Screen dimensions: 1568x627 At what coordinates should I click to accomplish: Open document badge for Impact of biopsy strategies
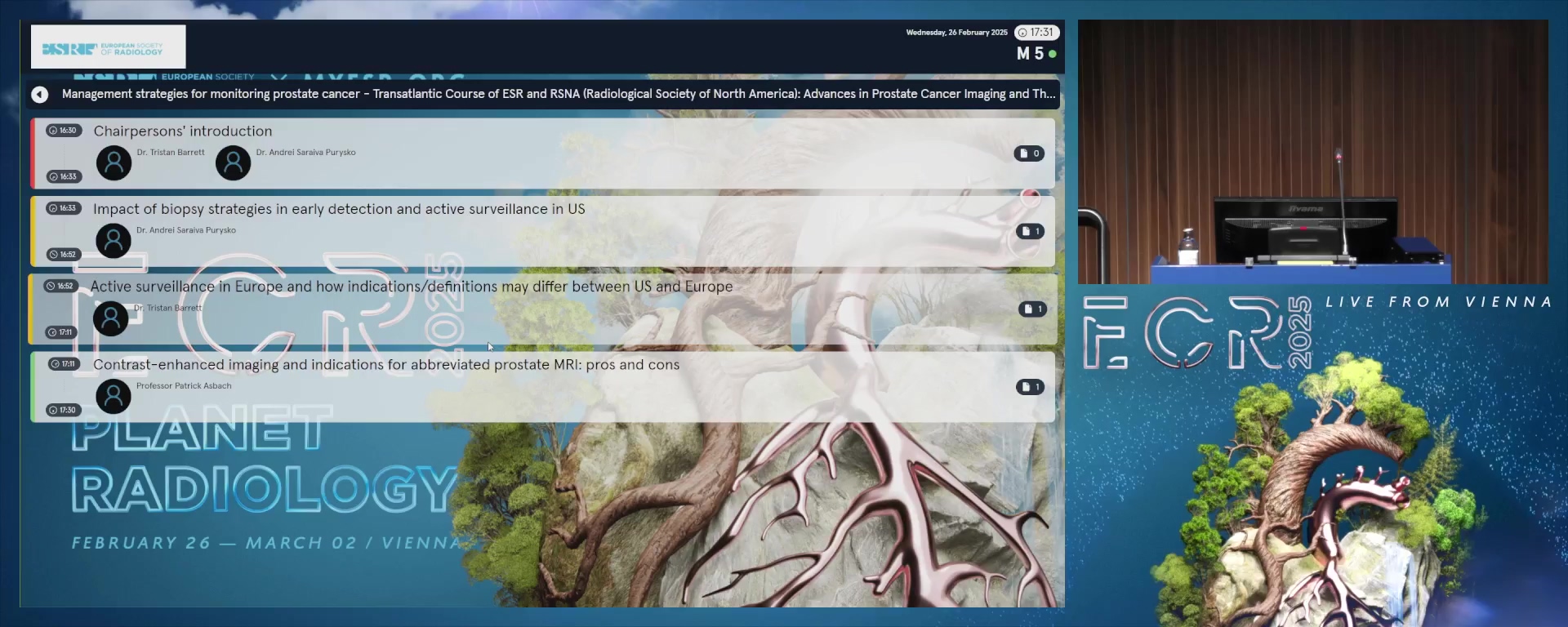[x=1030, y=231]
